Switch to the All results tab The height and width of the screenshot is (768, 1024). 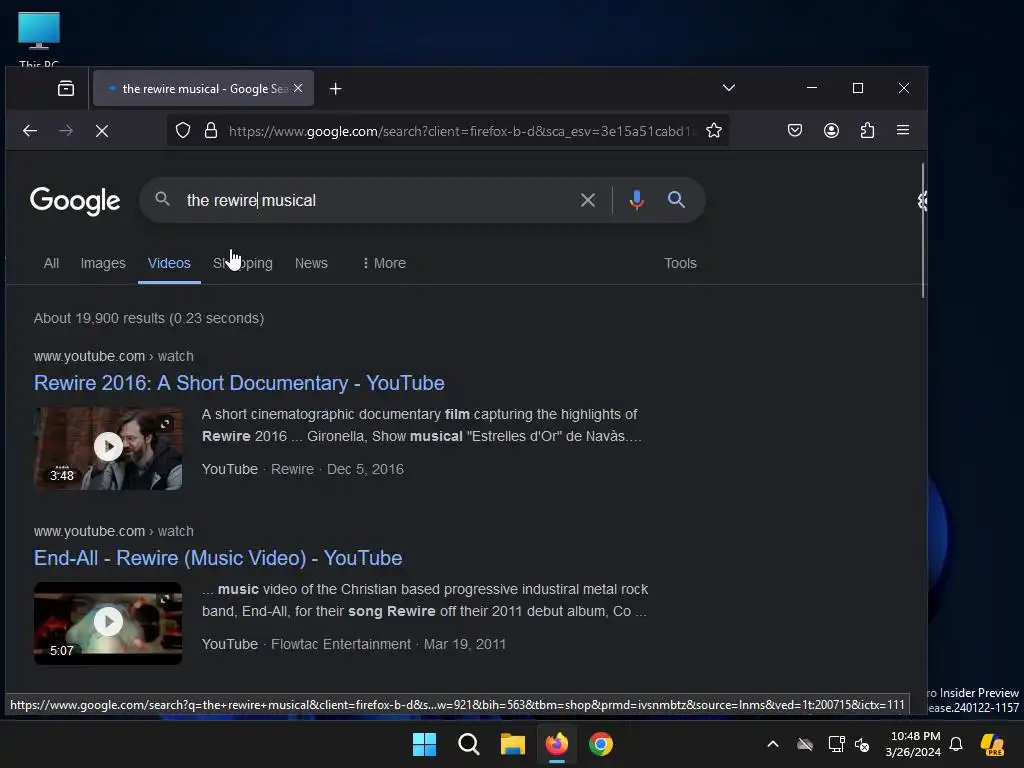tap(51, 263)
